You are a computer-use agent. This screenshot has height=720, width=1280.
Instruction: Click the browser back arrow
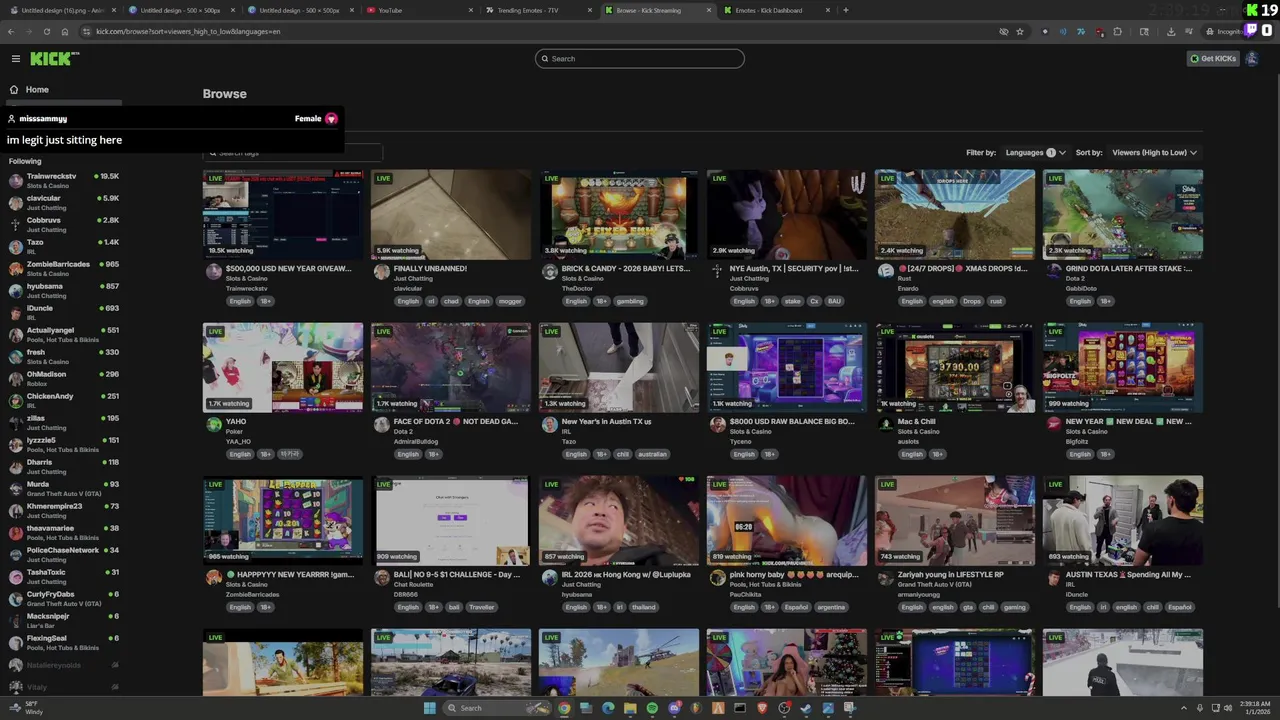(x=12, y=31)
